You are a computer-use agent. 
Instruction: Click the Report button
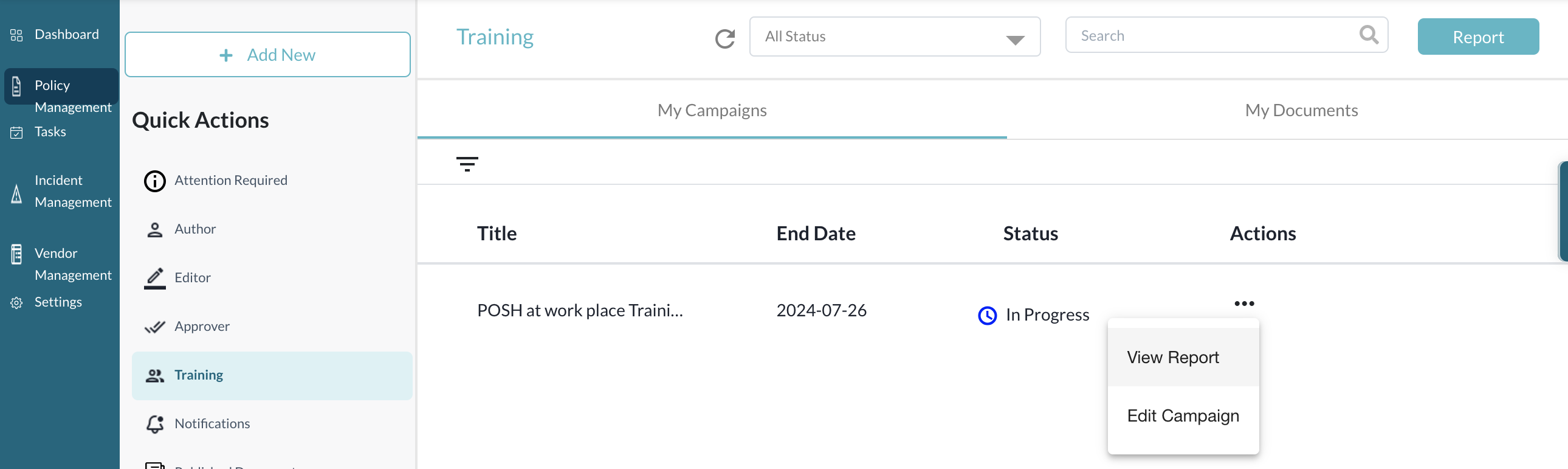(1477, 37)
